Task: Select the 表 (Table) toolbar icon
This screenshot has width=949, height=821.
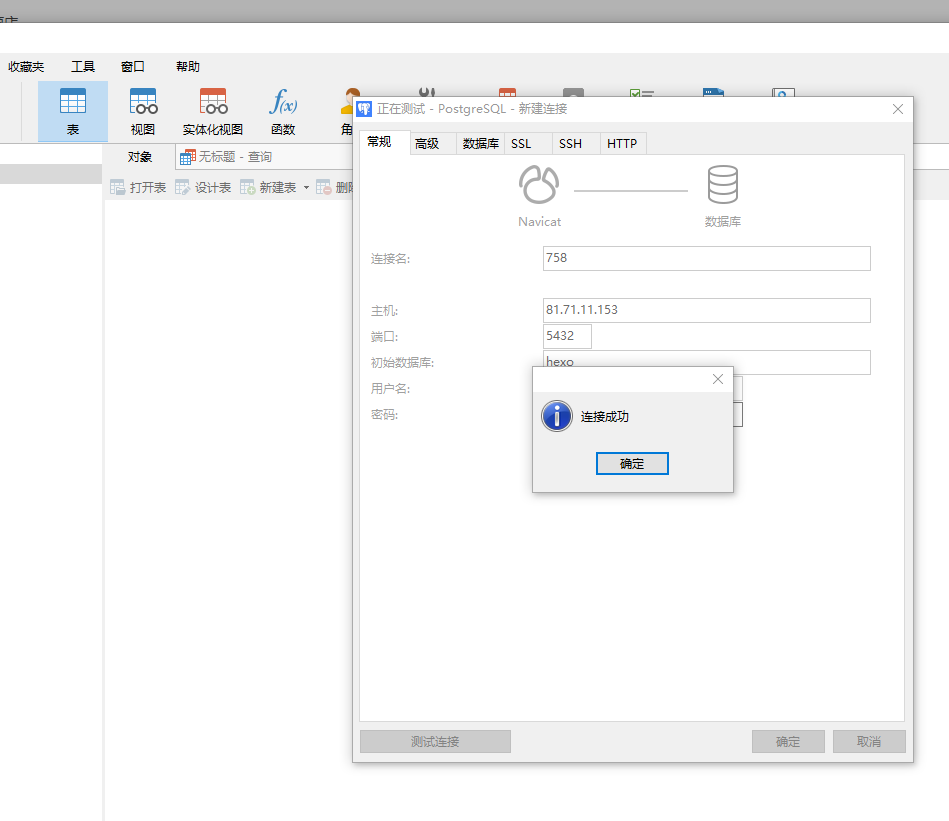Action: (x=73, y=112)
